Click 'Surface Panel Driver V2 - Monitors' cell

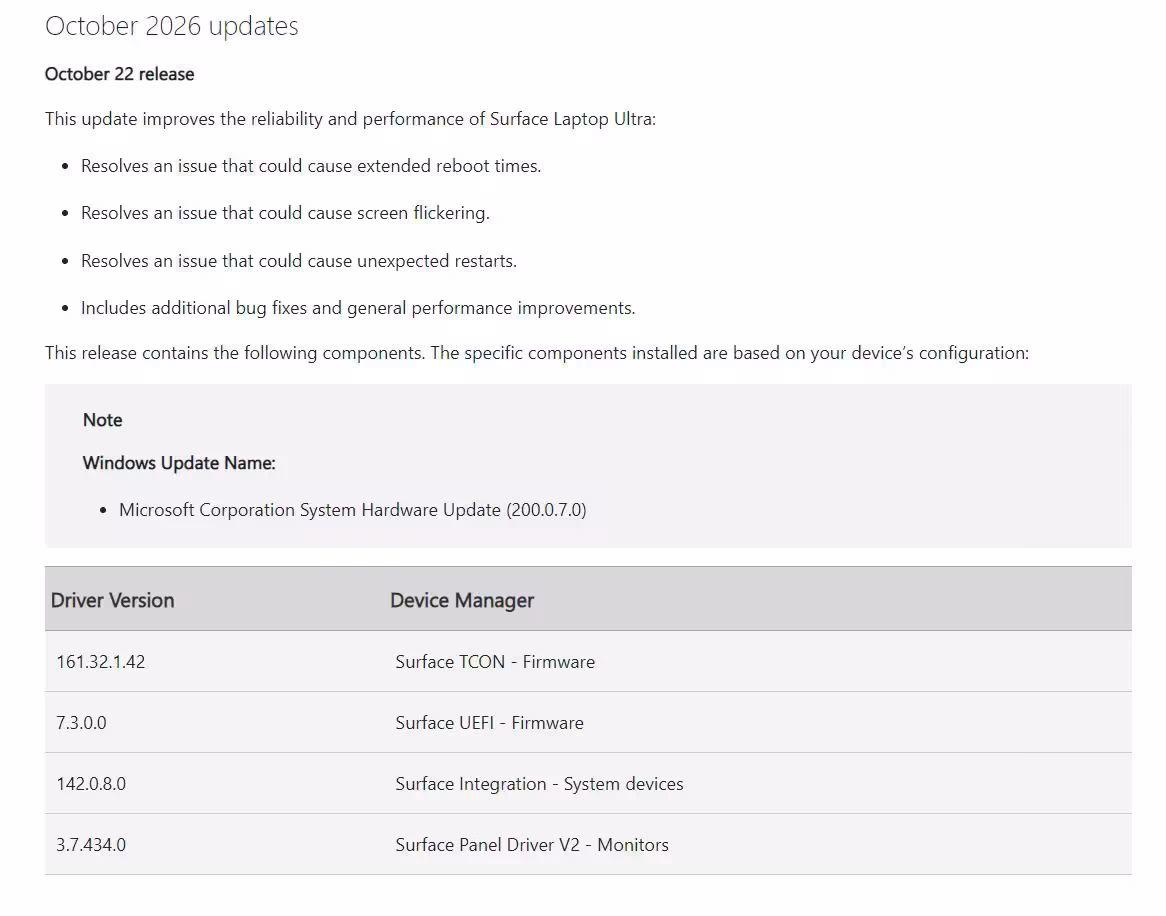532,845
